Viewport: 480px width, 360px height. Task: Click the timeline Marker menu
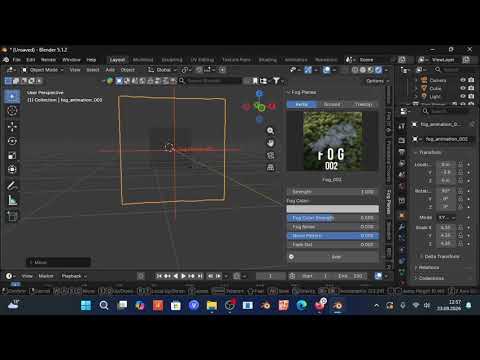click(x=46, y=276)
